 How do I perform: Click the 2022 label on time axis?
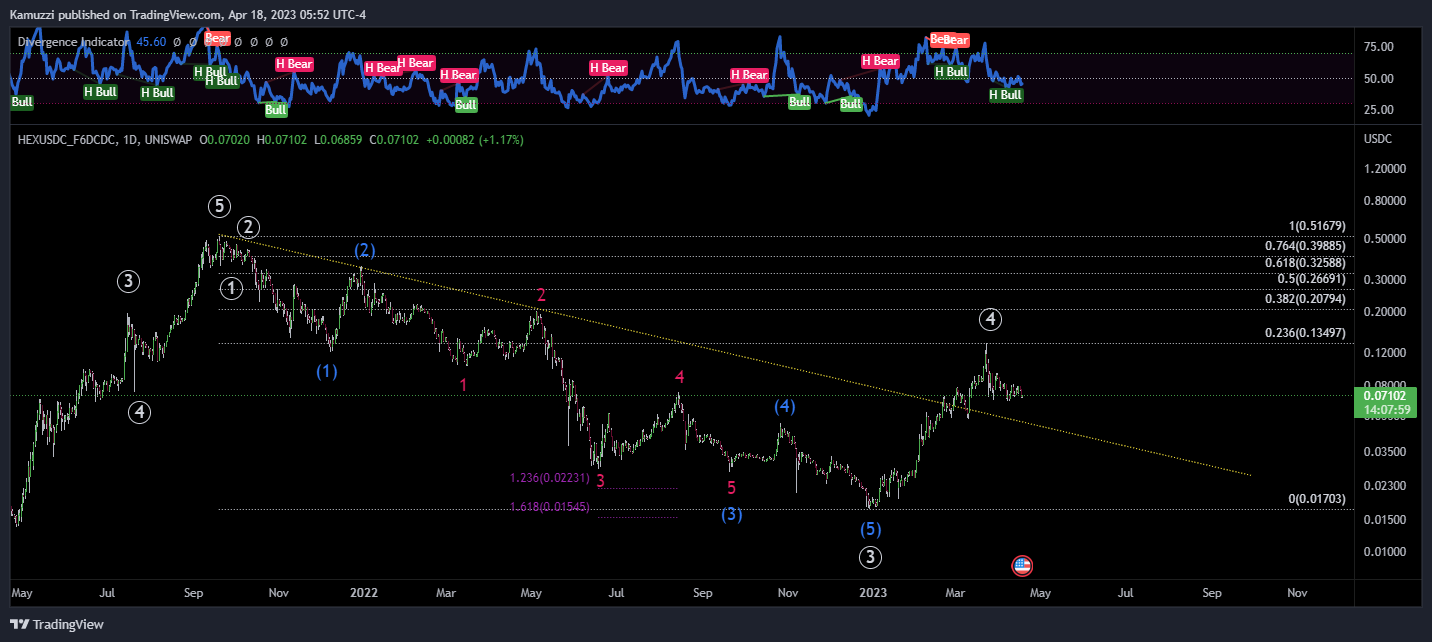tap(364, 592)
